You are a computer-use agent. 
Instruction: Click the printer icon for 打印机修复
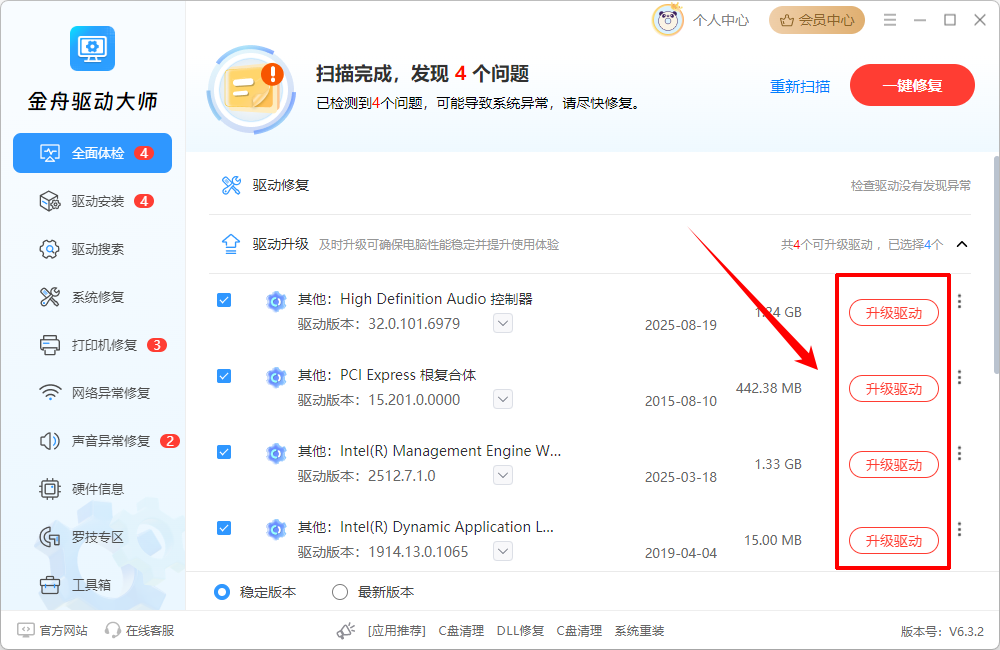point(50,345)
